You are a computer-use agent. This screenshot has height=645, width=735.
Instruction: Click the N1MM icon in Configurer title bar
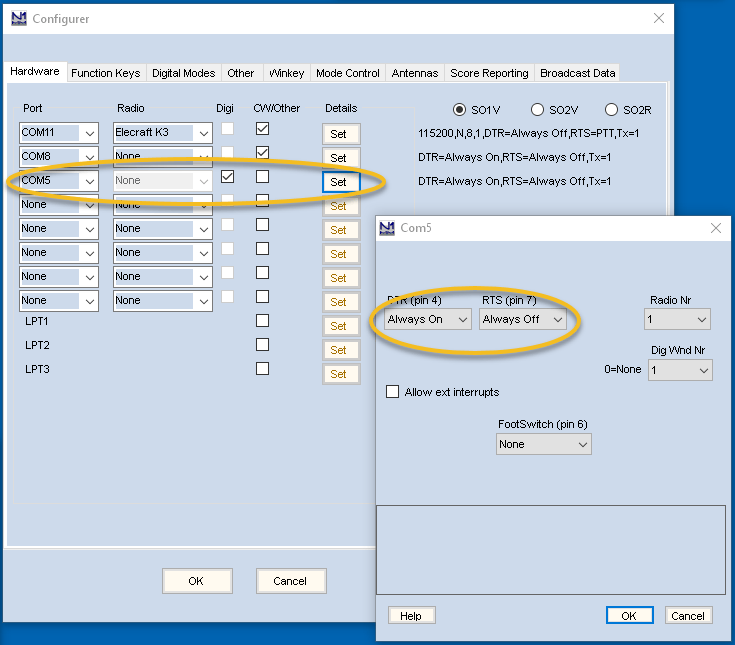pyautogui.click(x=19, y=19)
